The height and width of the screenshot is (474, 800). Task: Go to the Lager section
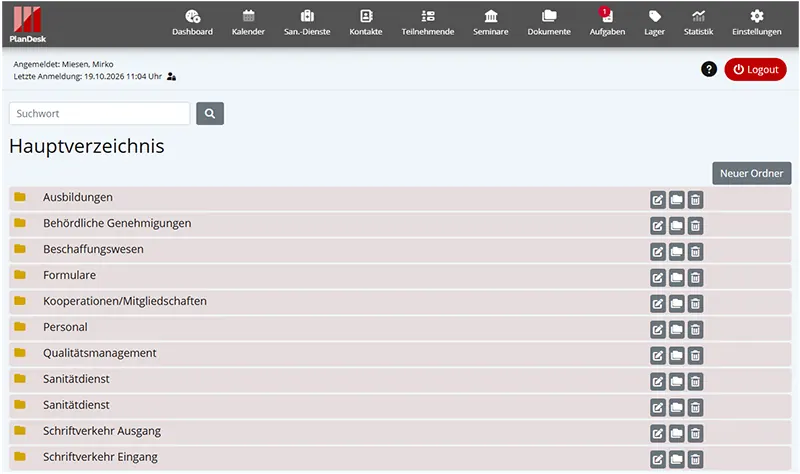pyautogui.click(x=654, y=23)
